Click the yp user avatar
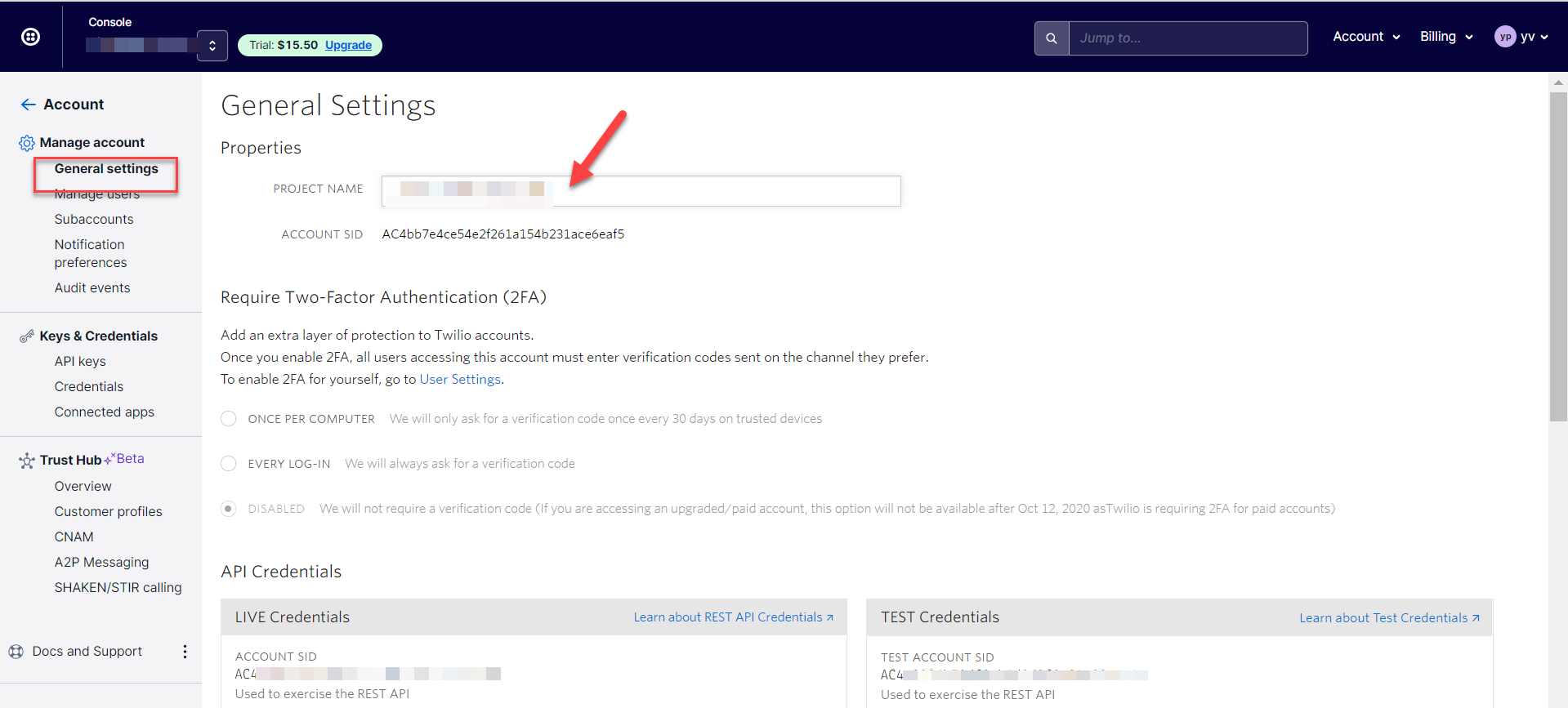This screenshot has height=708, width=1568. (x=1505, y=37)
